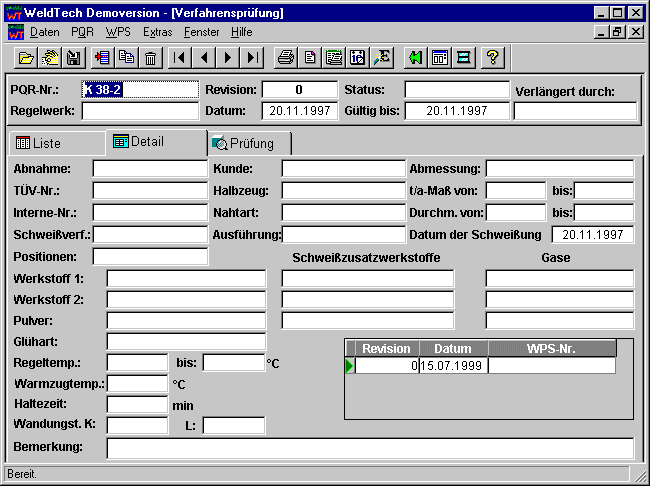Screen dimensions: 650x486
Task: Click the printer toolbar icon
Action: pyautogui.click(x=285, y=57)
